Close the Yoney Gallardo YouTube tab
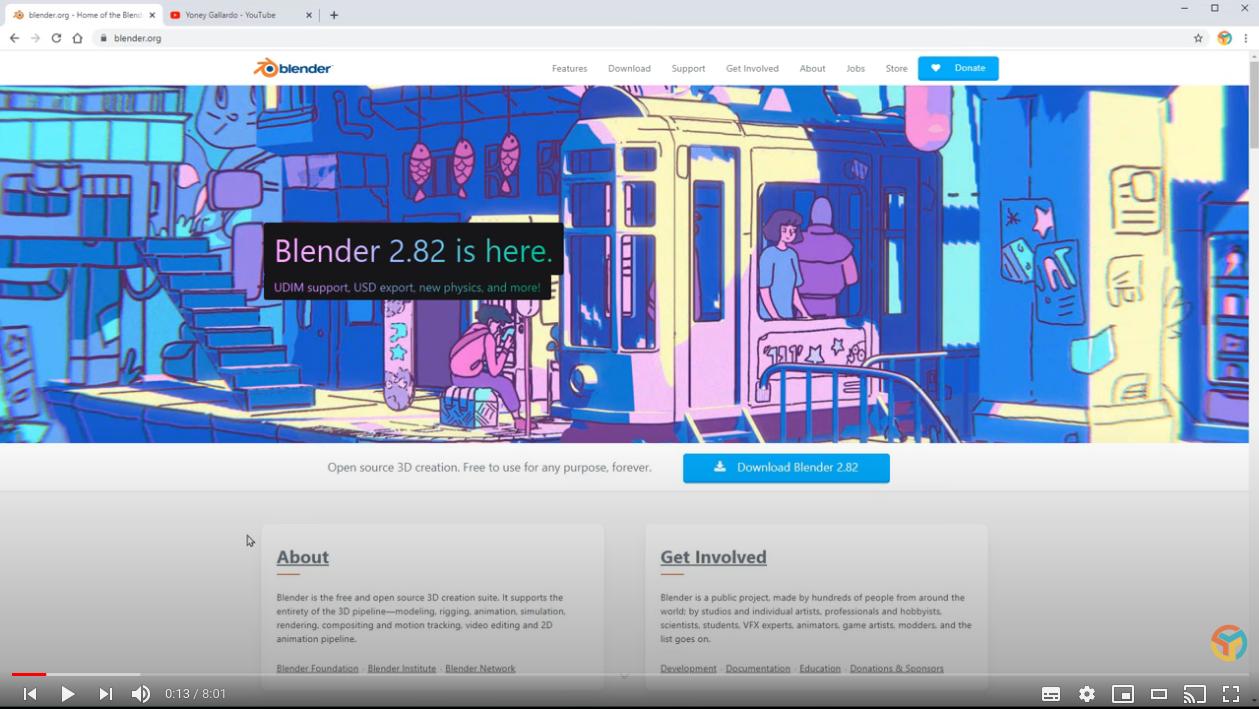 [x=308, y=15]
